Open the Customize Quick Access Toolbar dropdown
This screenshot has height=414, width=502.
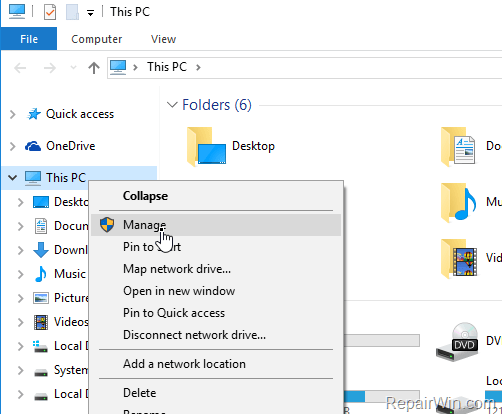tap(90, 13)
